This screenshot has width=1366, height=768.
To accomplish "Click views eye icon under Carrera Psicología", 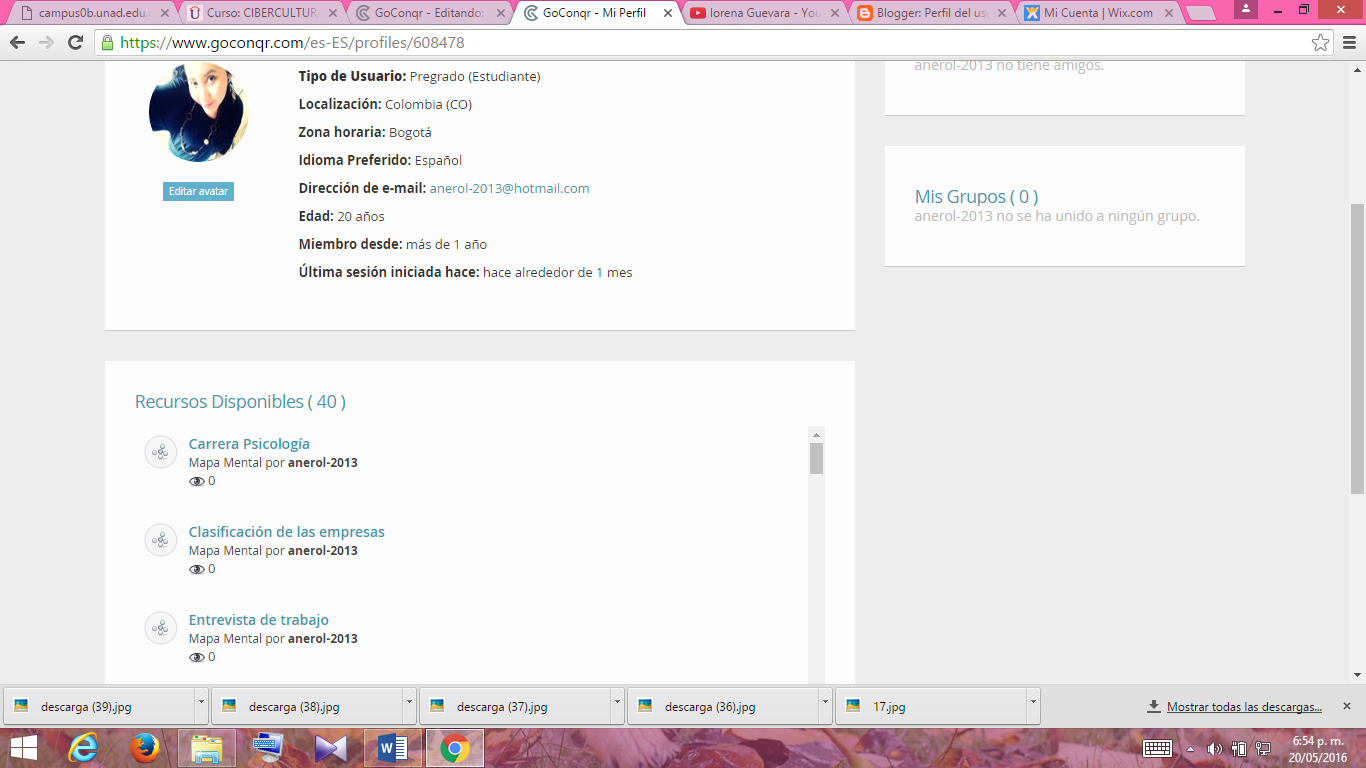I will (196, 481).
